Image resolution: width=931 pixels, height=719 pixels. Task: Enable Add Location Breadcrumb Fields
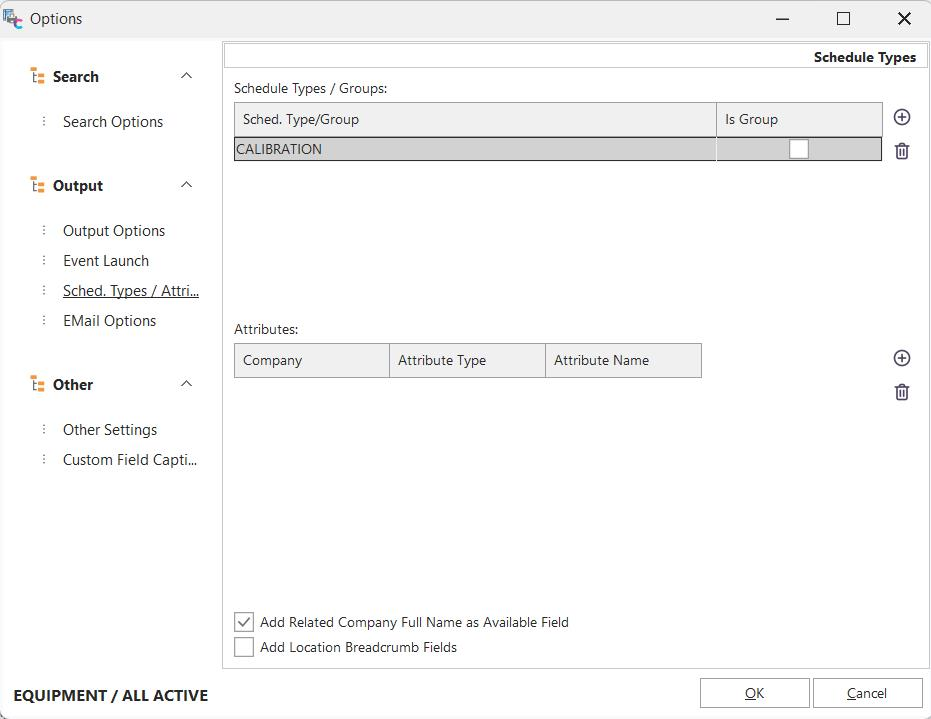(x=244, y=647)
